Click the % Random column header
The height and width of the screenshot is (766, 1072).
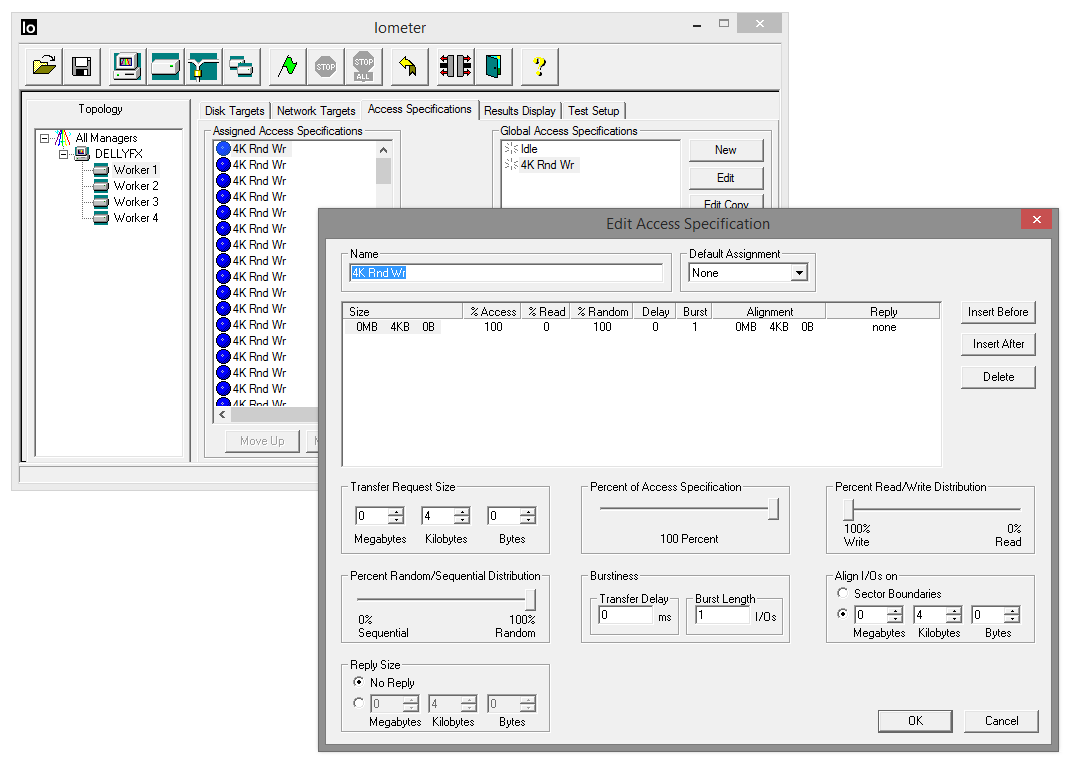click(602, 312)
